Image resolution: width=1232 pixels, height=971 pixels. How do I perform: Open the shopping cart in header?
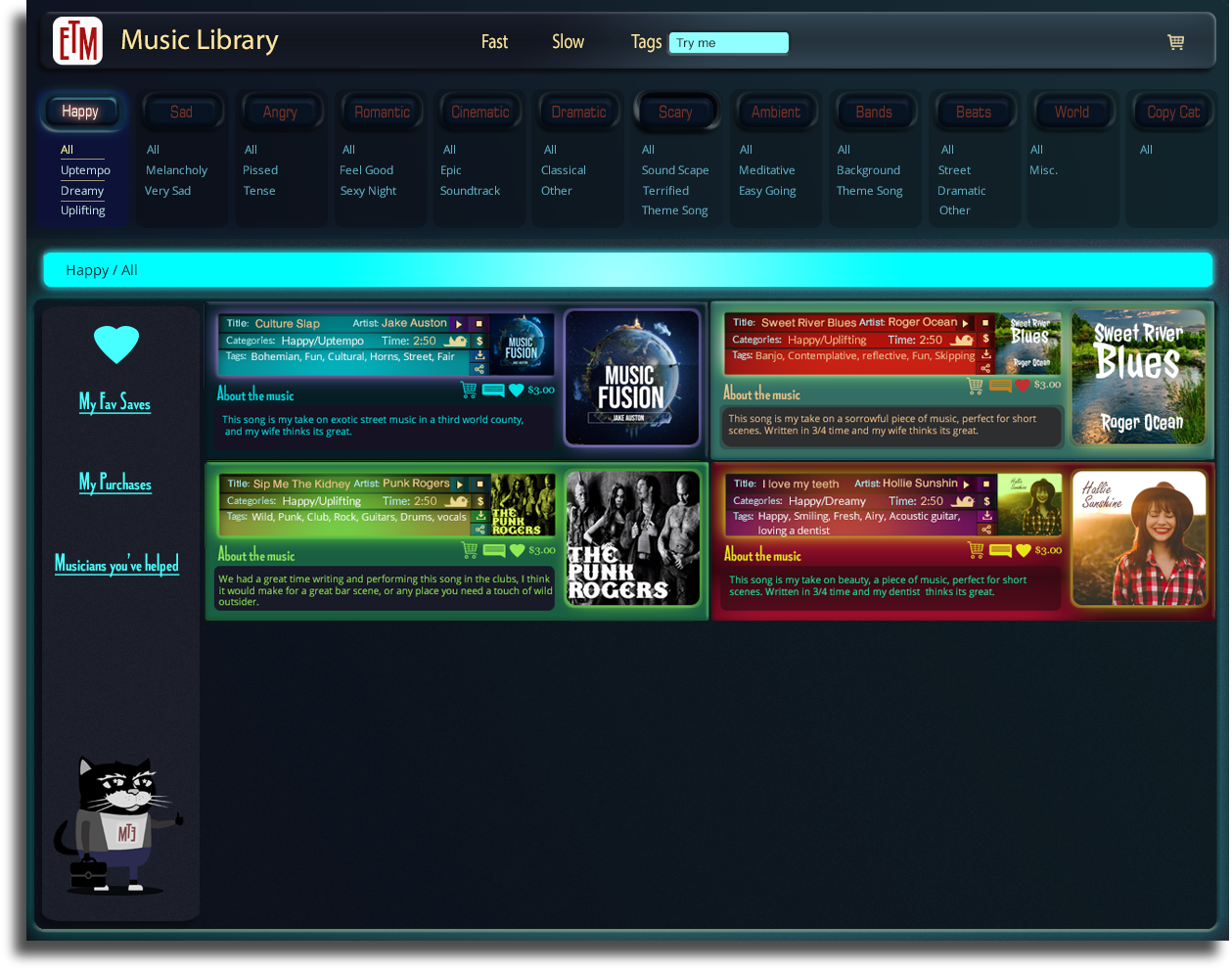click(1175, 42)
